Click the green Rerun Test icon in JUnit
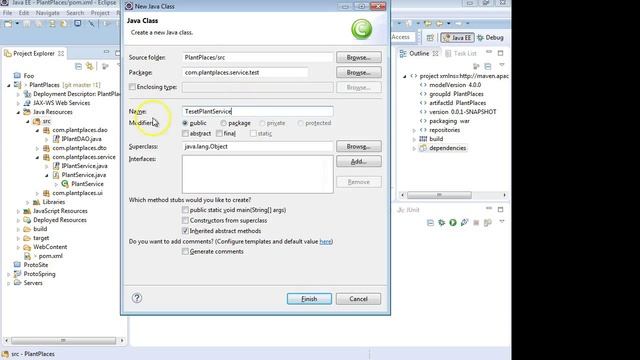 453,222
